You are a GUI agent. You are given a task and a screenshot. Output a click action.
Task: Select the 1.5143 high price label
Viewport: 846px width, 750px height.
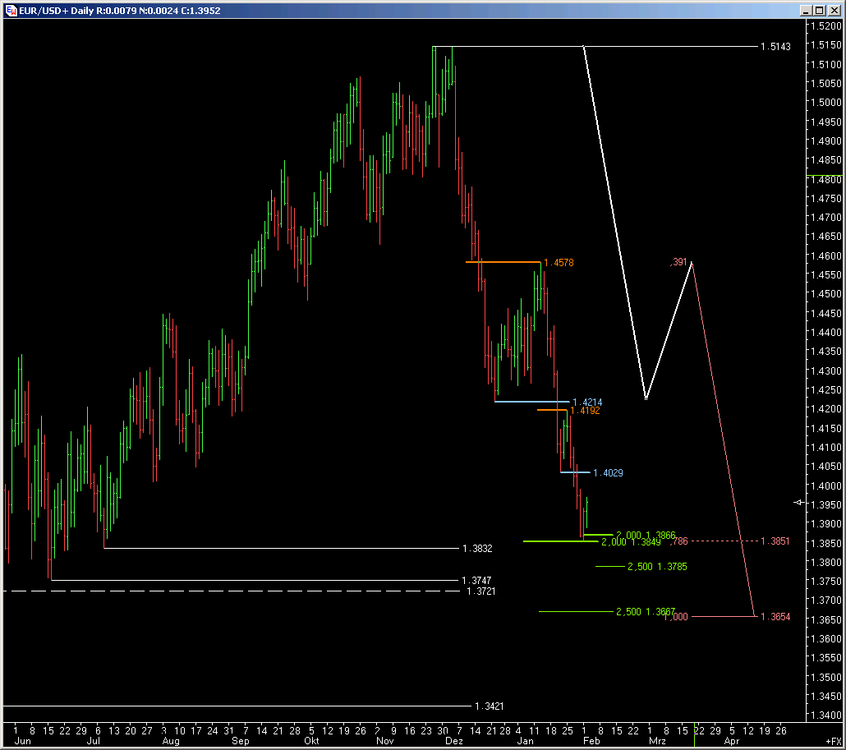775,46
